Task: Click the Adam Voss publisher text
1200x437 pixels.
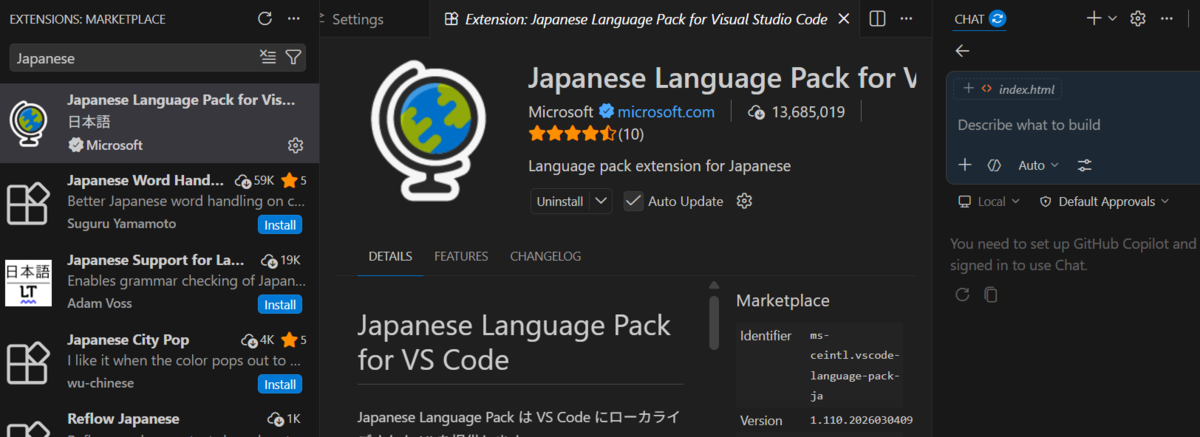Action: pos(99,303)
